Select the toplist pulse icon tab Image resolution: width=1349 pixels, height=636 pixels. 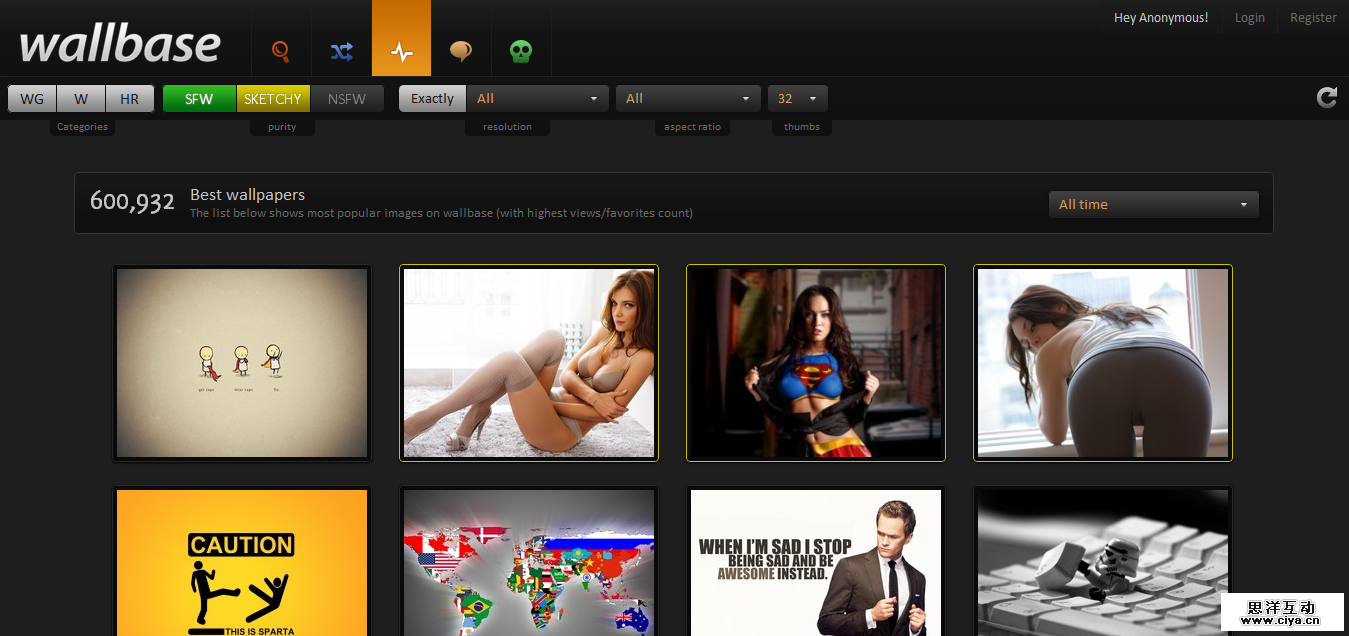pos(401,38)
